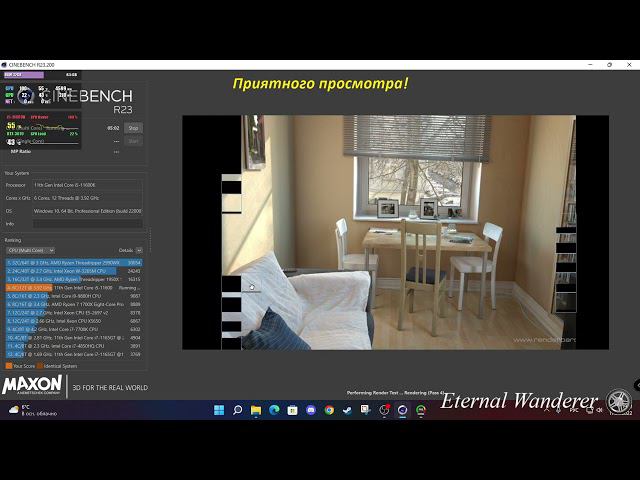Select the 2.81 GHz Core i7-1165G7 ranking row

click(x=74, y=338)
